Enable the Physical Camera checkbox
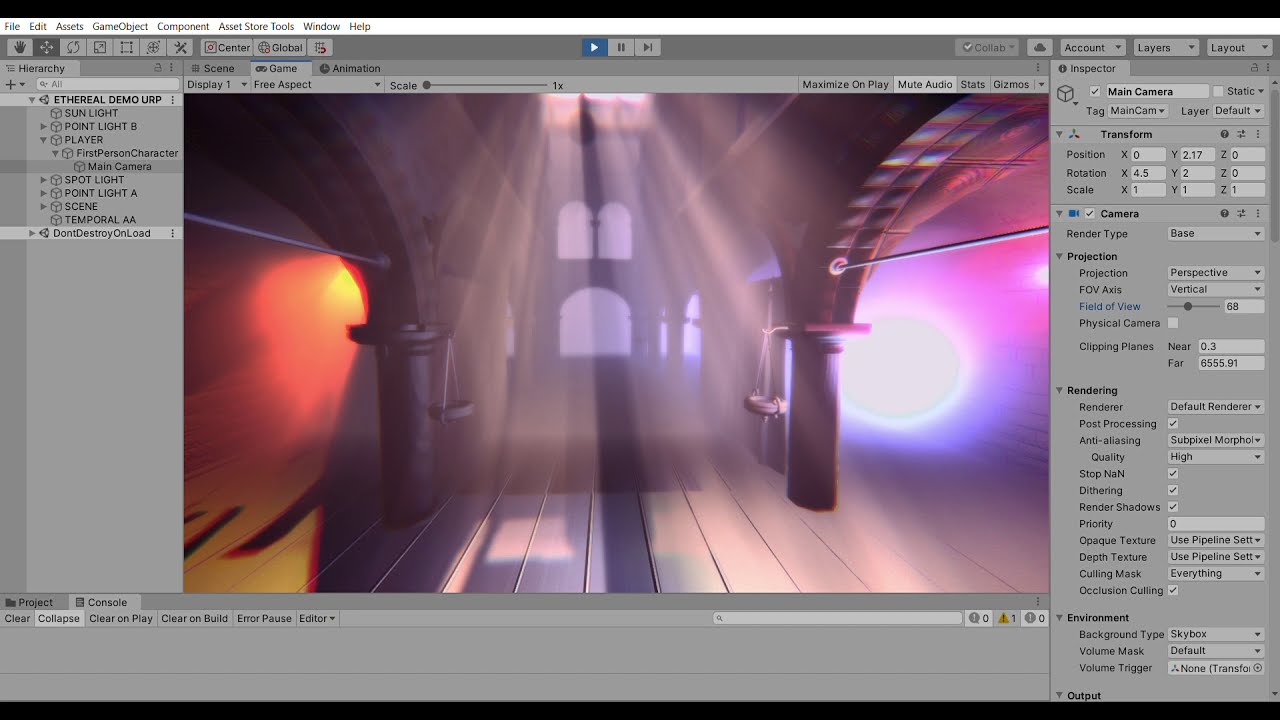 (x=1173, y=323)
